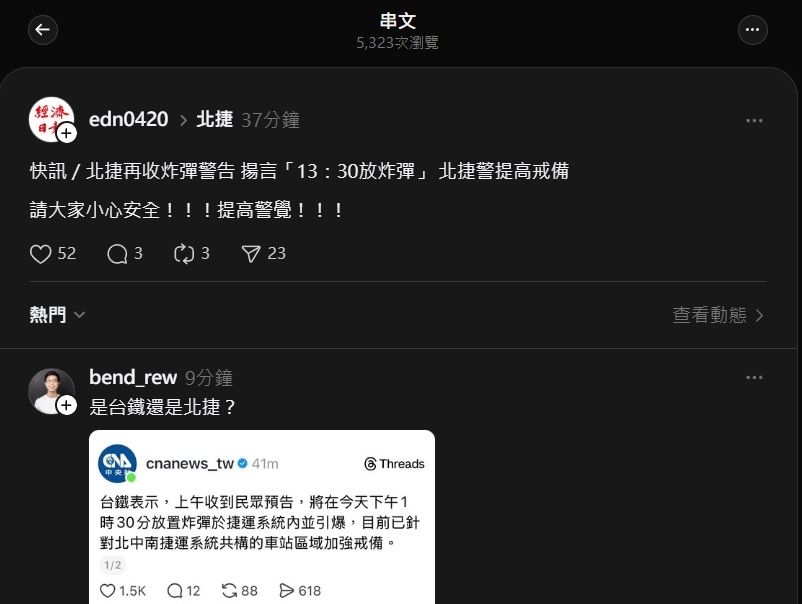Open the bend_rew username link
This screenshot has height=604, width=802.
[x=133, y=377]
